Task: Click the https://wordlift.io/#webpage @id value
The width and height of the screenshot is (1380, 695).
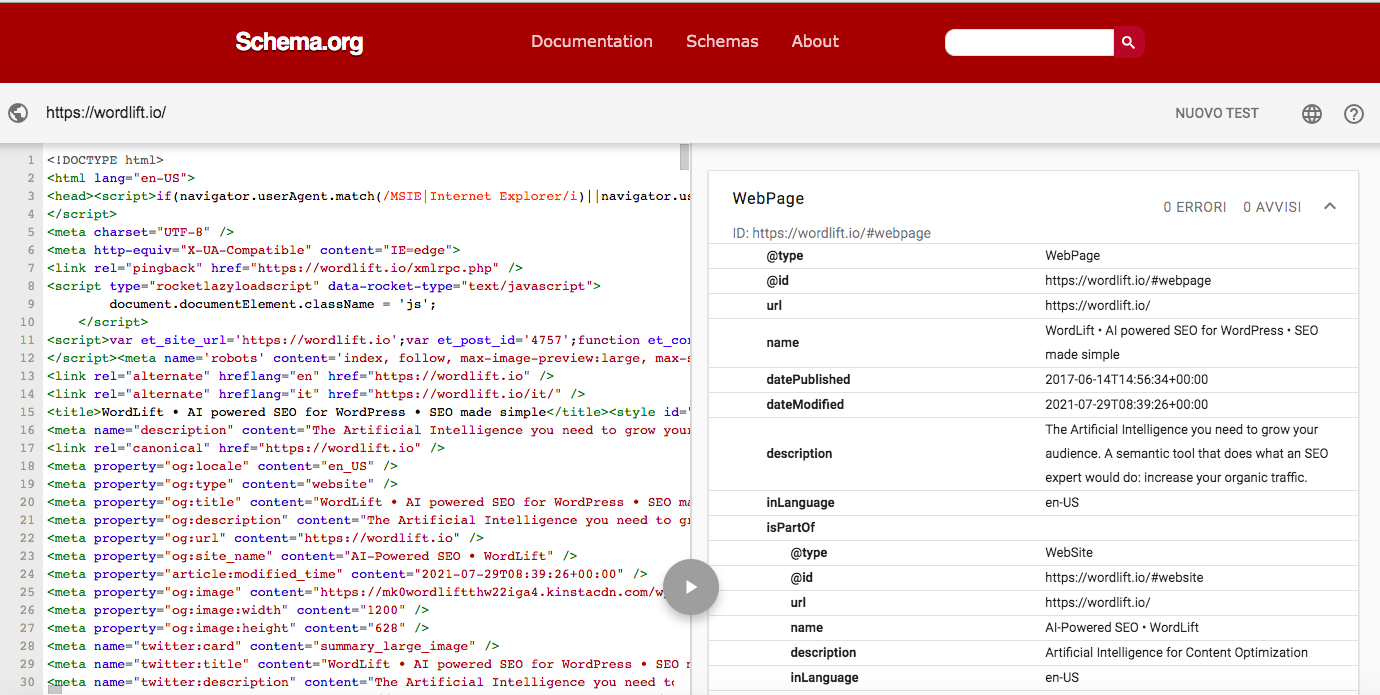Action: click(x=1128, y=281)
